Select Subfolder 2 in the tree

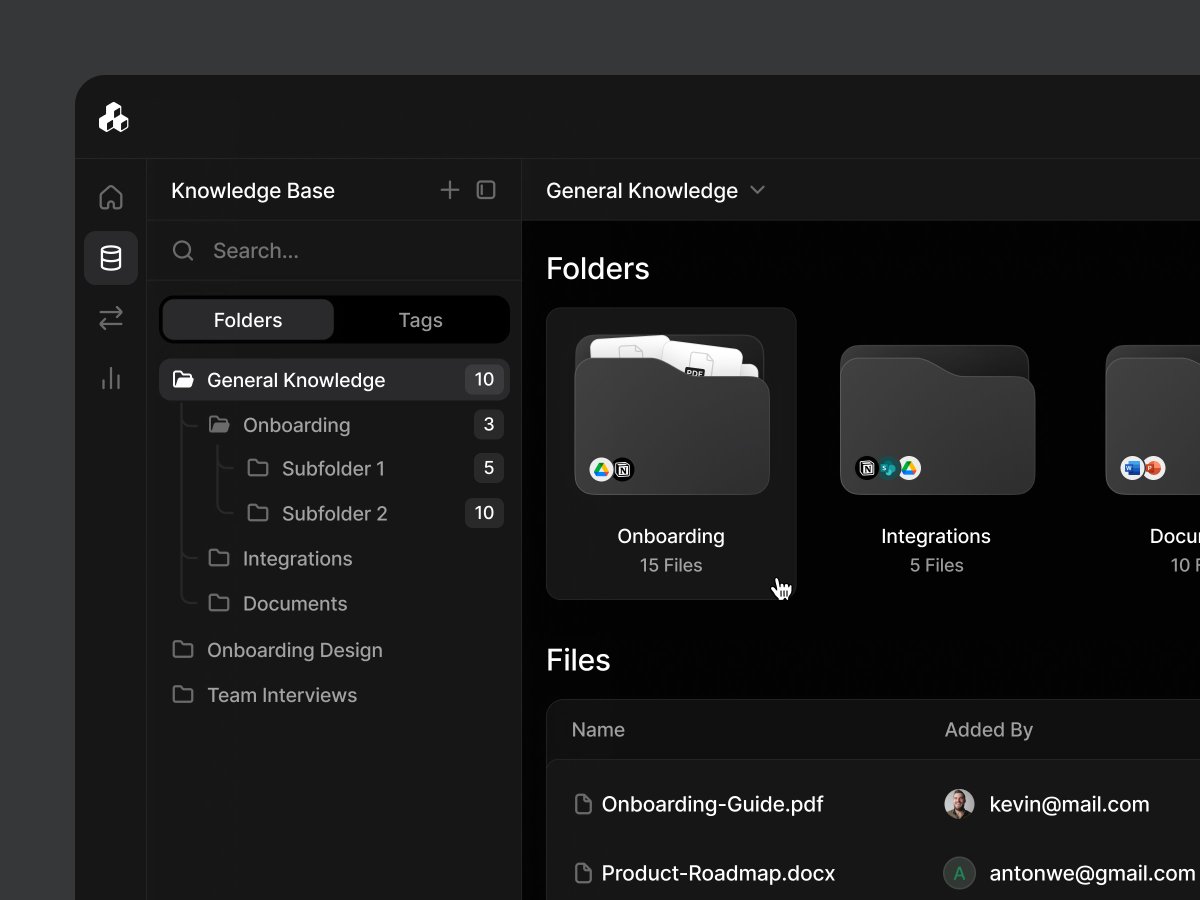[x=334, y=513]
